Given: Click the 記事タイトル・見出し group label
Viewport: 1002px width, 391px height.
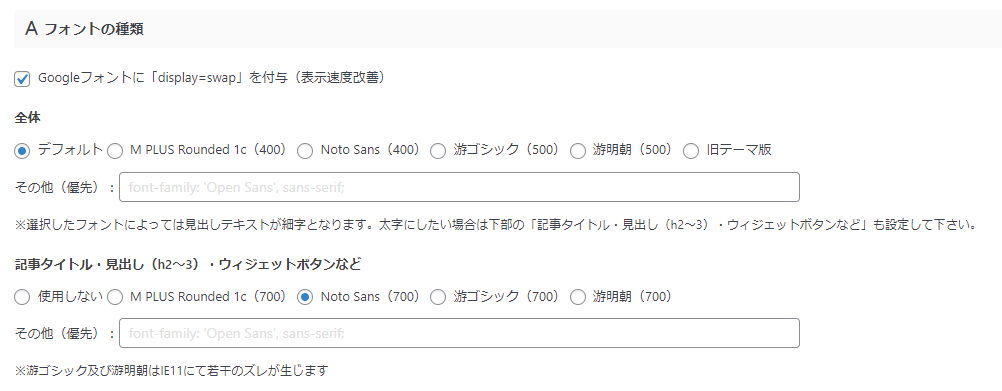Looking at the screenshot, I should click(x=189, y=264).
